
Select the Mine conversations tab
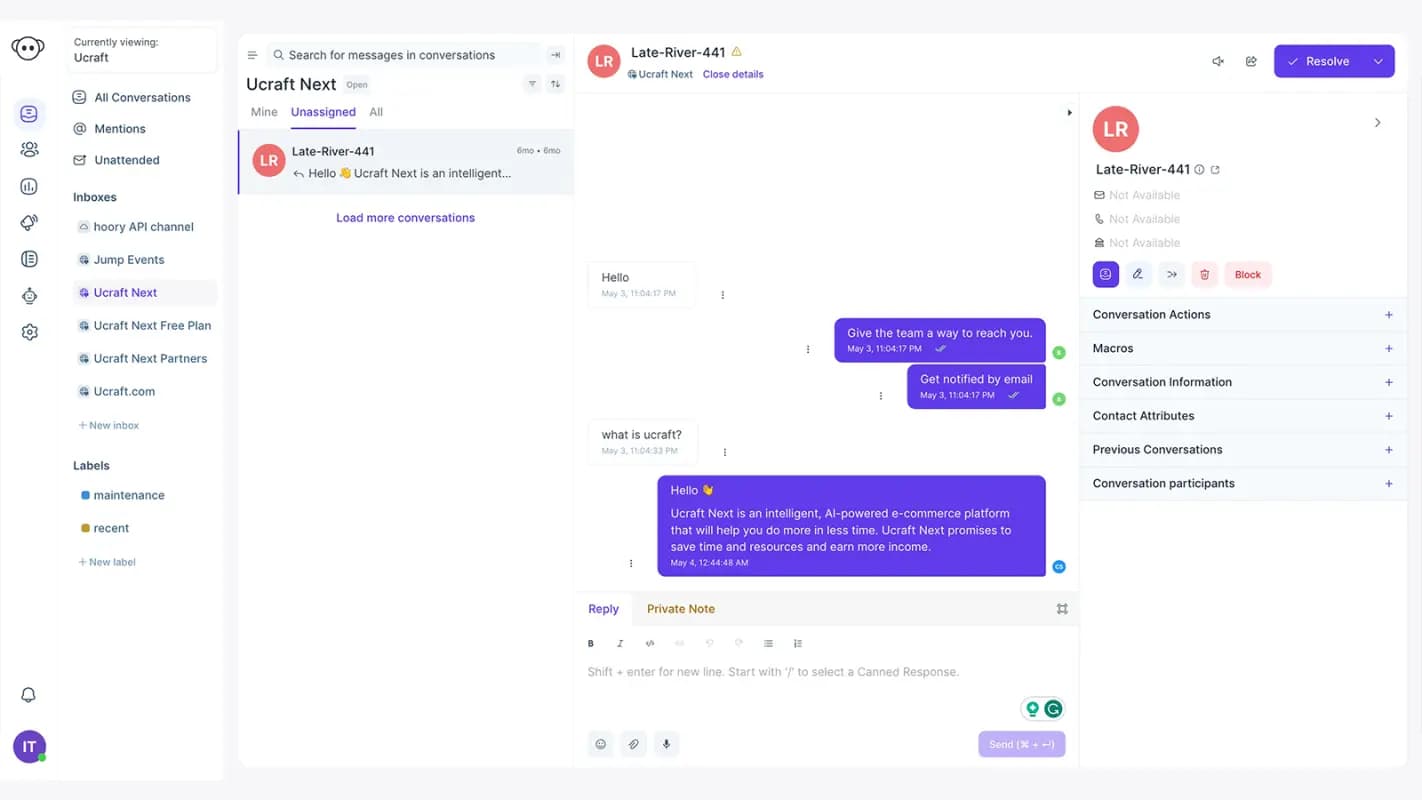[x=264, y=112]
